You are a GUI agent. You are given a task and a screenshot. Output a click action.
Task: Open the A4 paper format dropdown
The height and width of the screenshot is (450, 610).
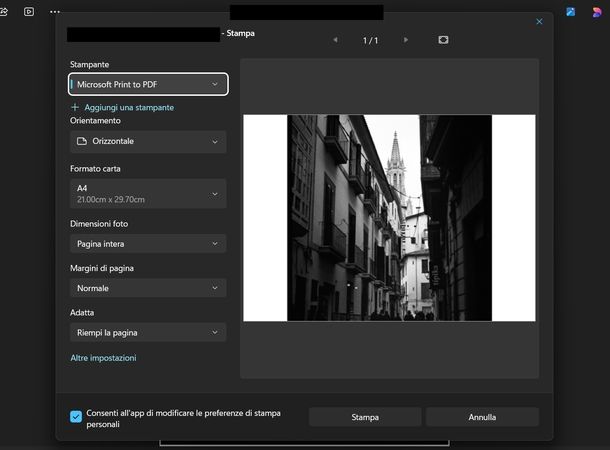148,193
